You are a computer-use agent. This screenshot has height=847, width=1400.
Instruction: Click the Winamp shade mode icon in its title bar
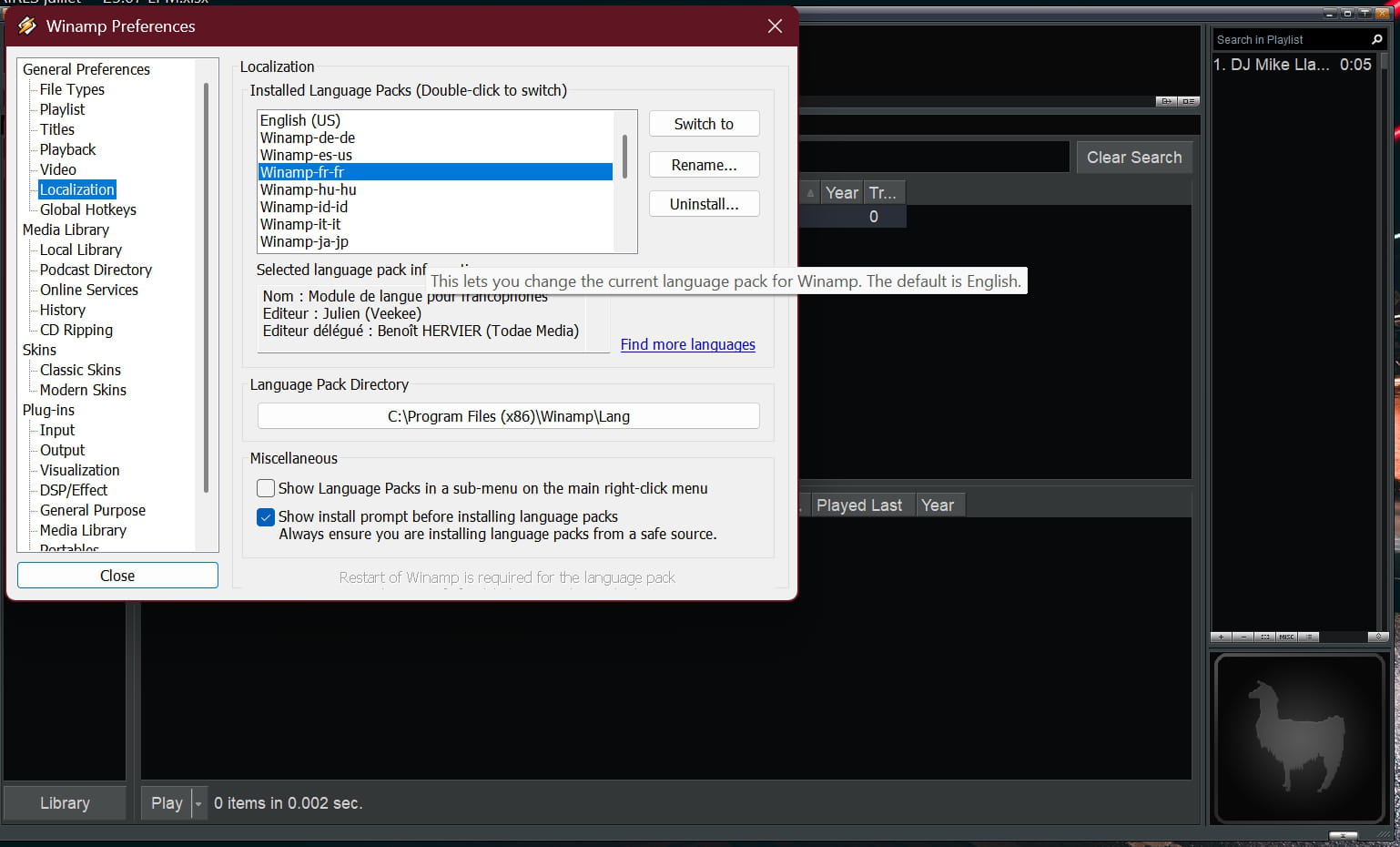(1364, 13)
